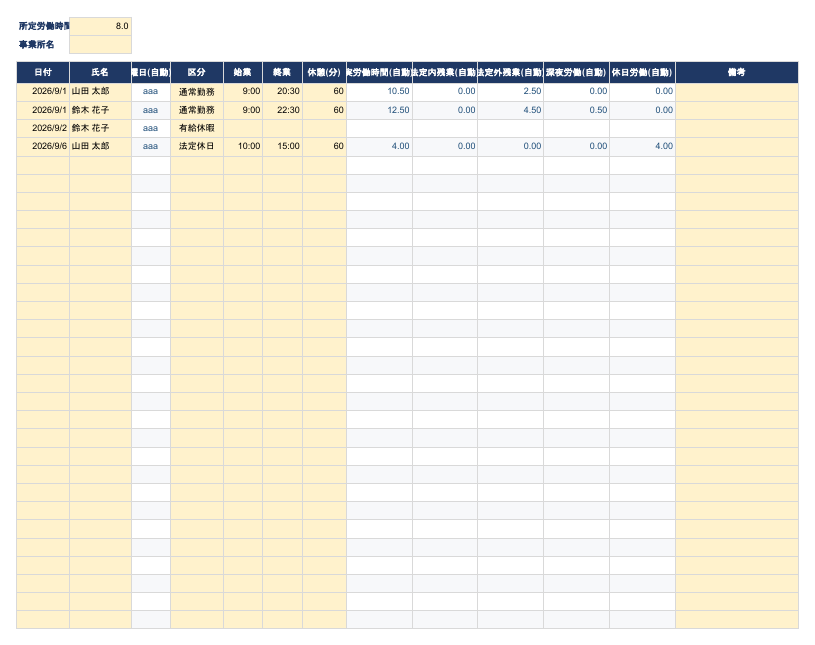Click the 事業所名 label
The width and height of the screenshot is (815, 645).
coord(36,45)
